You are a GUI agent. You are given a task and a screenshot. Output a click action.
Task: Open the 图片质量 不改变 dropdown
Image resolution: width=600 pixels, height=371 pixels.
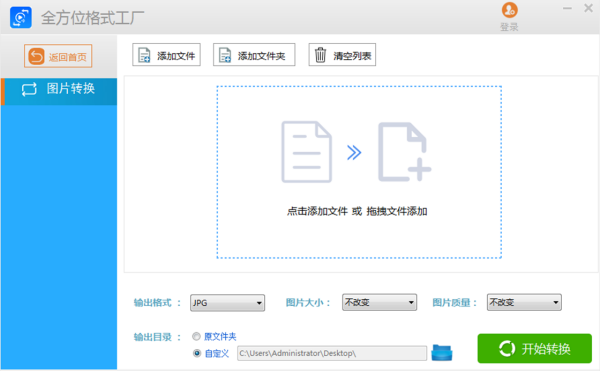[x=524, y=302]
